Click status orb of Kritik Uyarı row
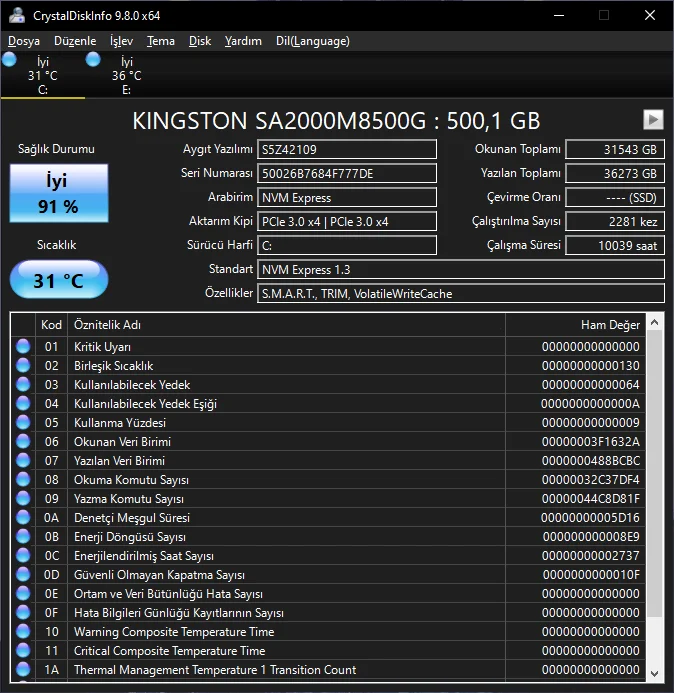This screenshot has width=674, height=693. (x=23, y=346)
